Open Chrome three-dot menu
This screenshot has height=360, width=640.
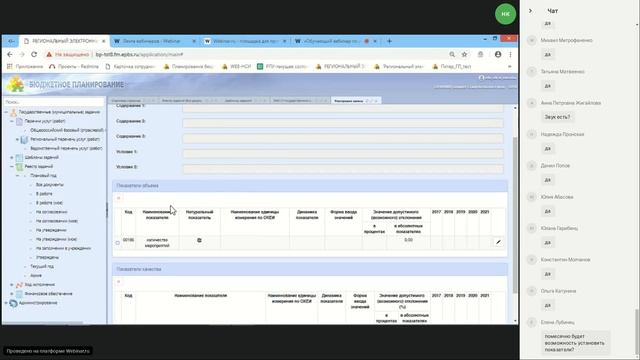510,54
